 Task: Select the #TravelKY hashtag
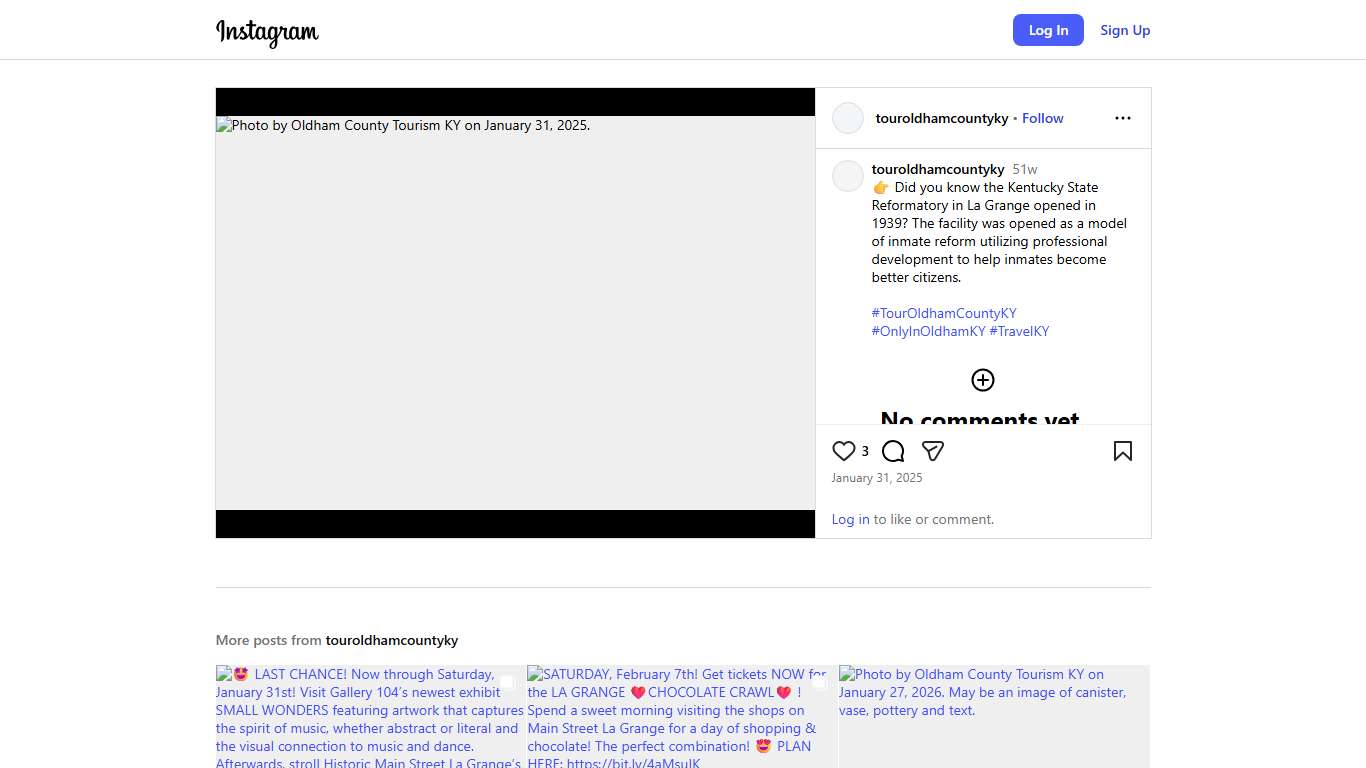pyautogui.click(x=1019, y=331)
